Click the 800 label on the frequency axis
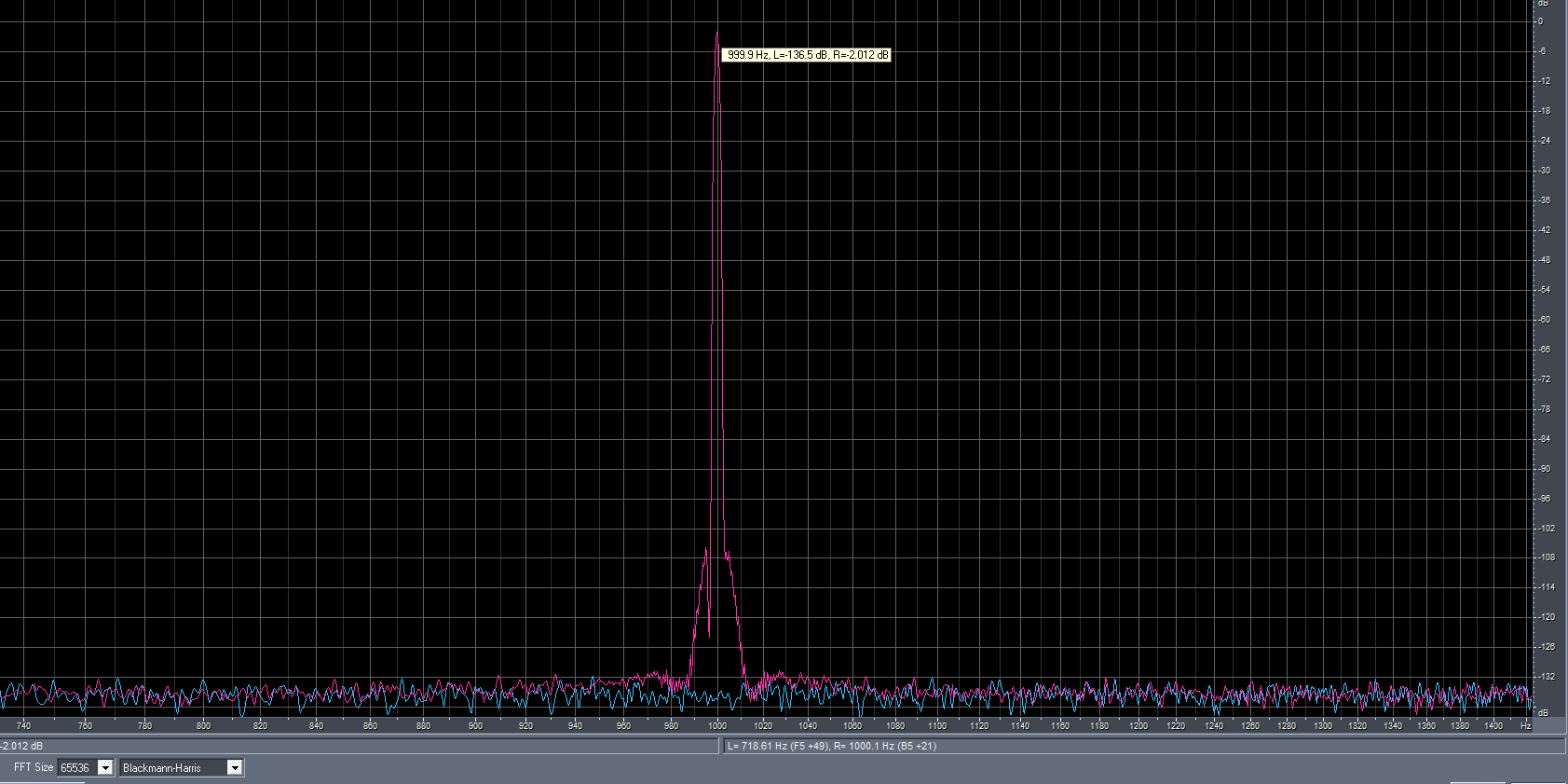Image resolution: width=1568 pixels, height=784 pixels. (203, 725)
